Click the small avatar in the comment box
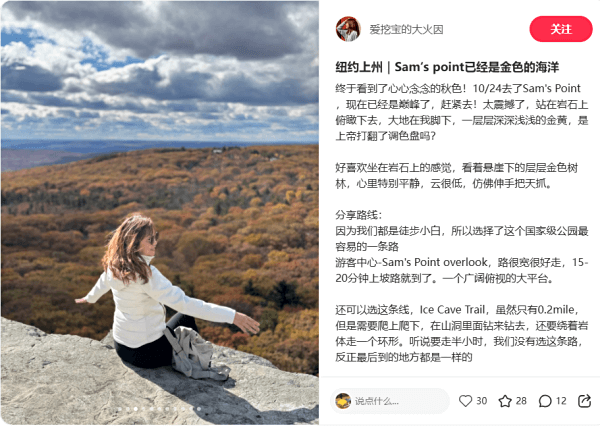The height and width of the screenshot is (426, 600). click(x=343, y=401)
